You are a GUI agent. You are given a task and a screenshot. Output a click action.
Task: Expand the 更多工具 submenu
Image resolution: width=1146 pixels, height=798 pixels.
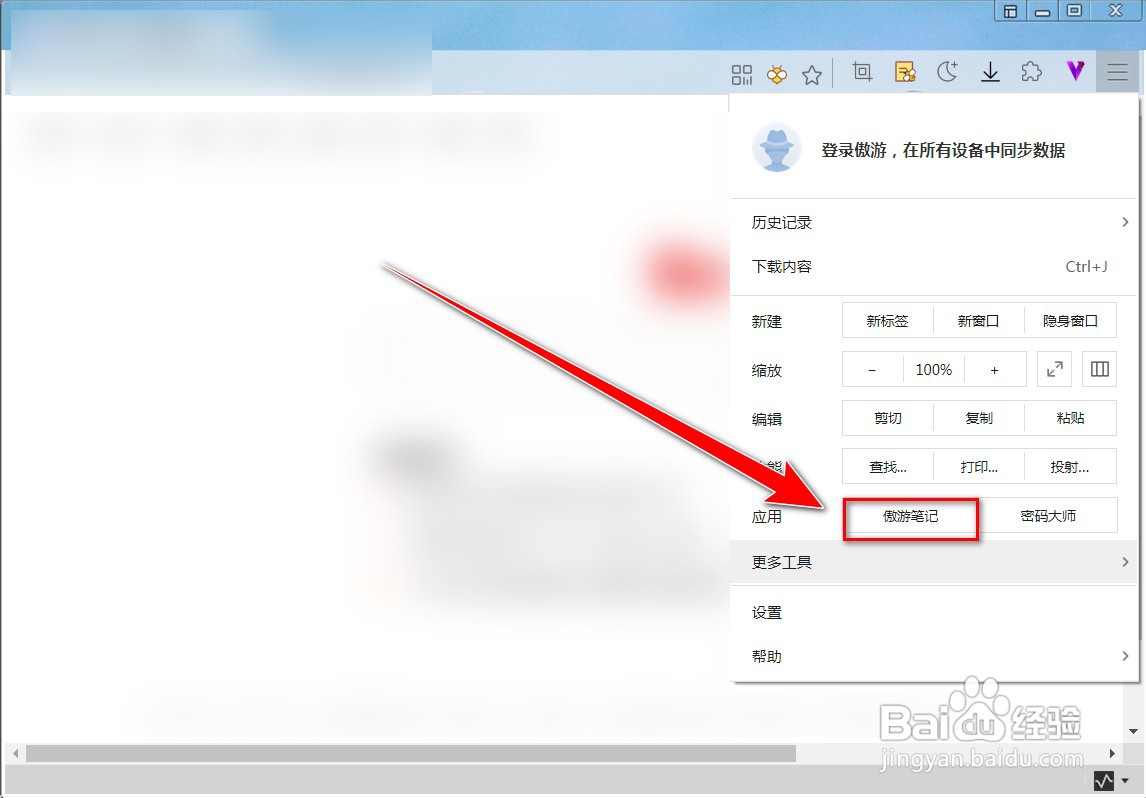pyautogui.click(x=934, y=562)
